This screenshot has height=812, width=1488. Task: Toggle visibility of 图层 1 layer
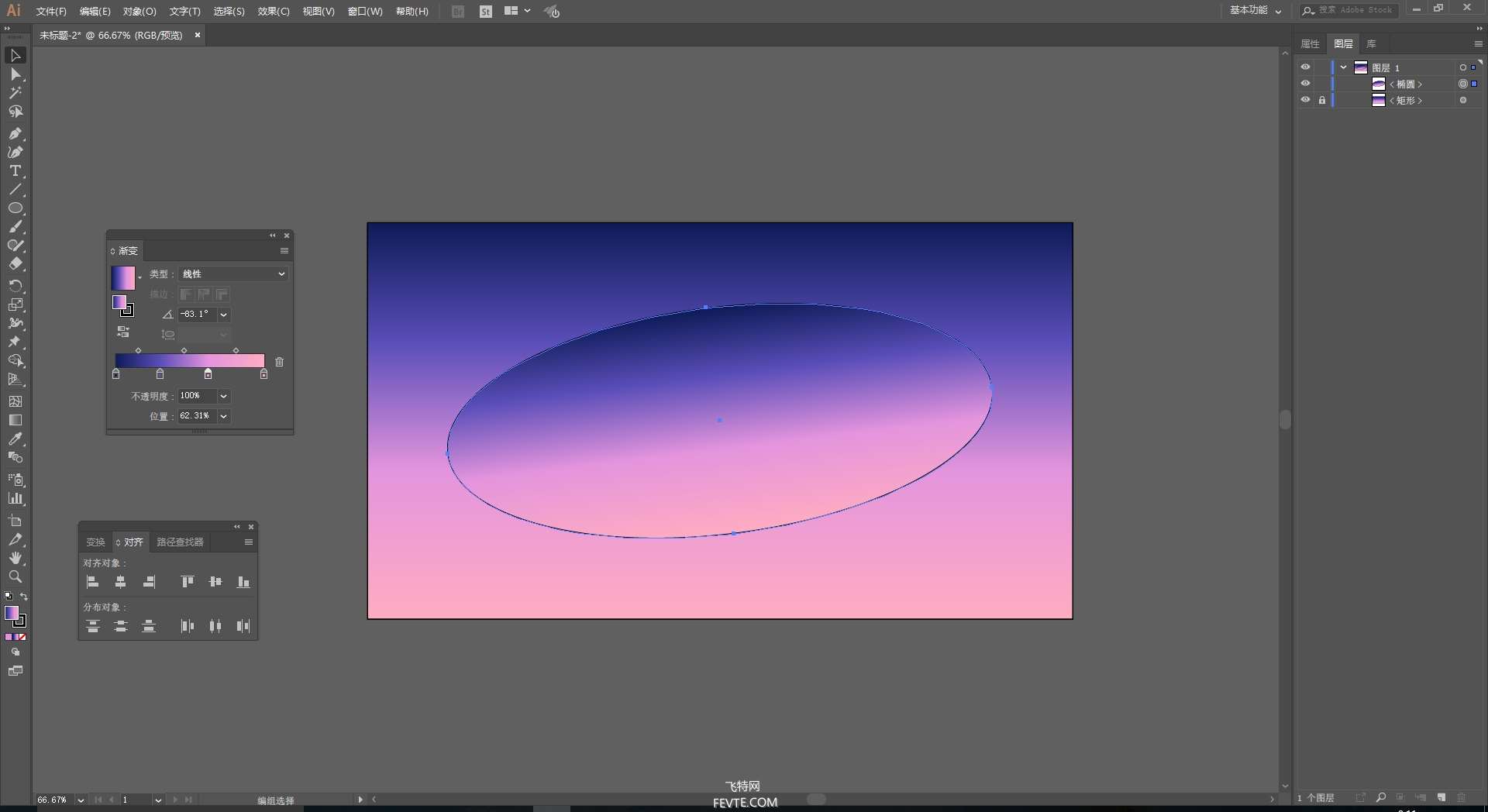pos(1305,67)
